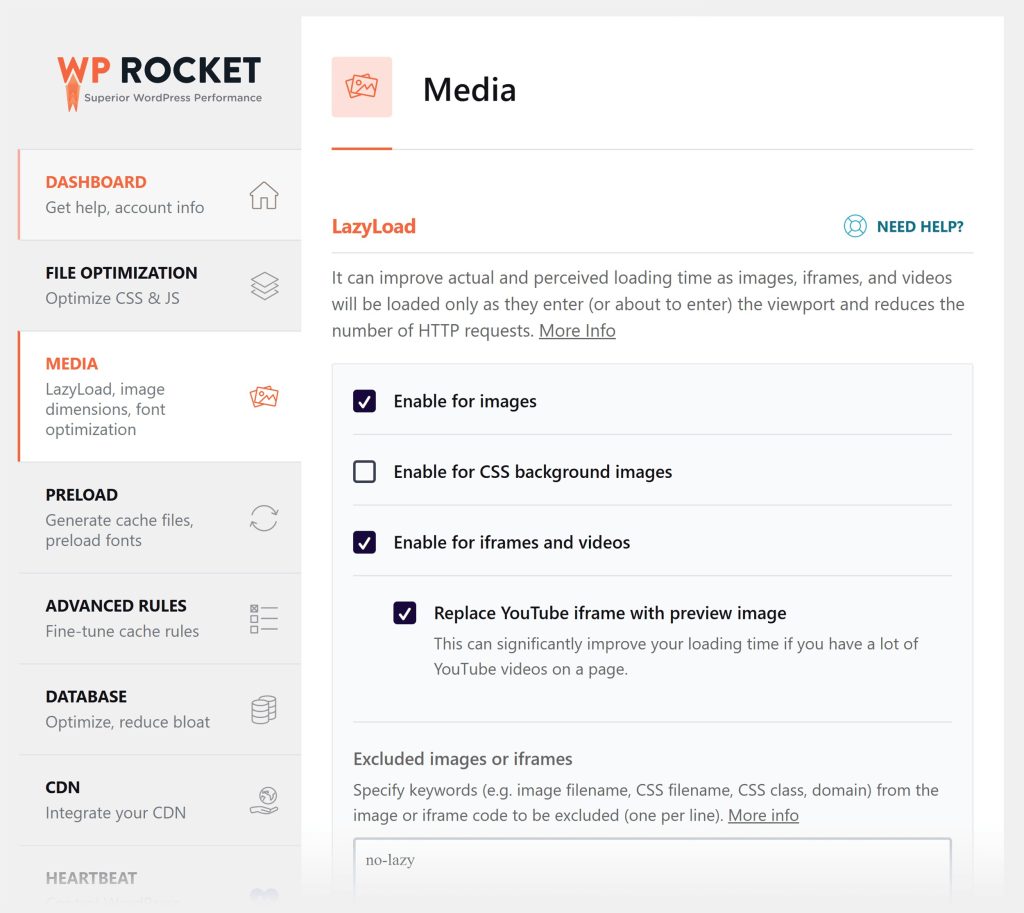Image resolution: width=1024 pixels, height=913 pixels.
Task: Open the LazyLoad More Info link
Action: pyautogui.click(x=577, y=330)
